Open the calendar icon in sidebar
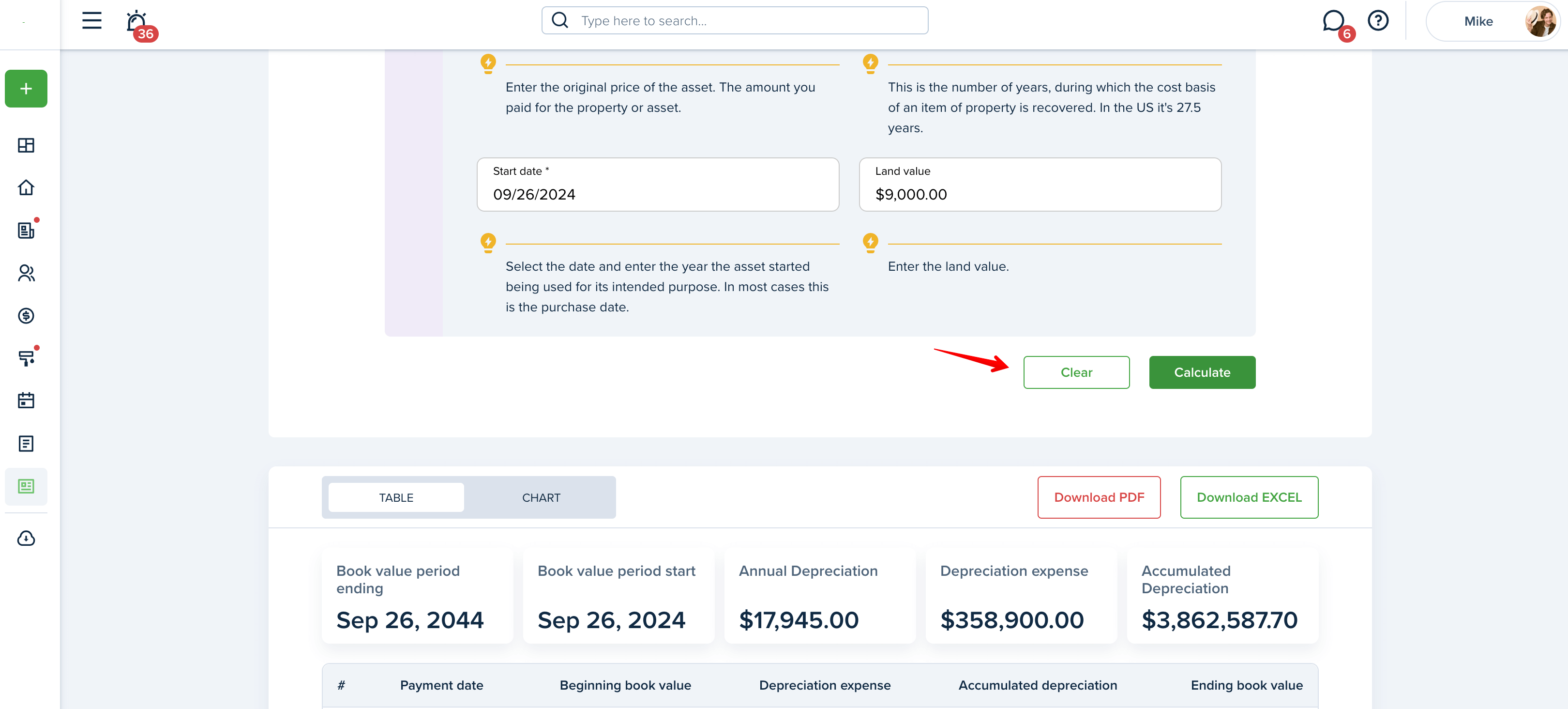The height and width of the screenshot is (709, 1568). tap(26, 400)
